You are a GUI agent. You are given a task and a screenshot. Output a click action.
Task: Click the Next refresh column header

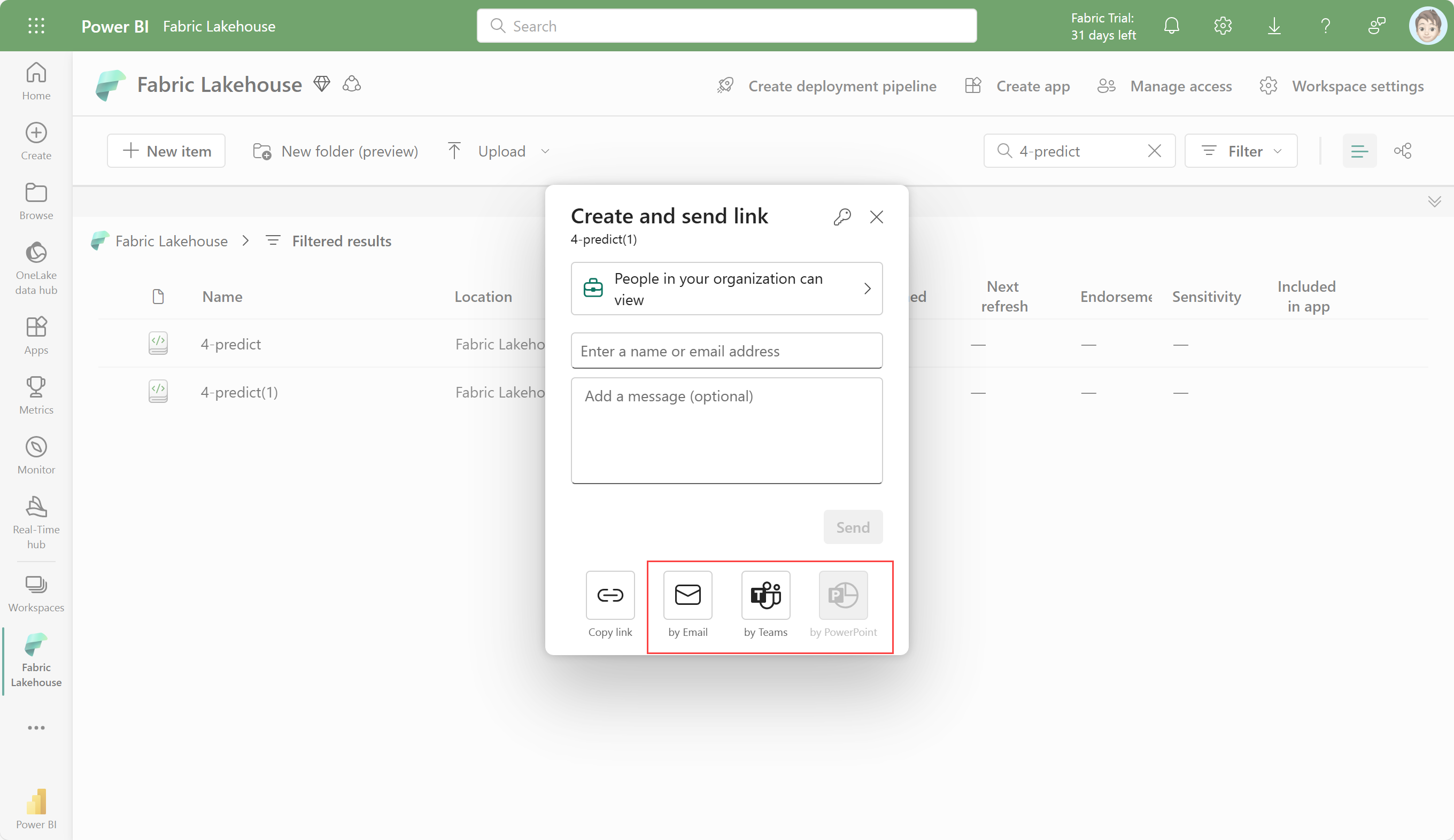click(x=1004, y=297)
